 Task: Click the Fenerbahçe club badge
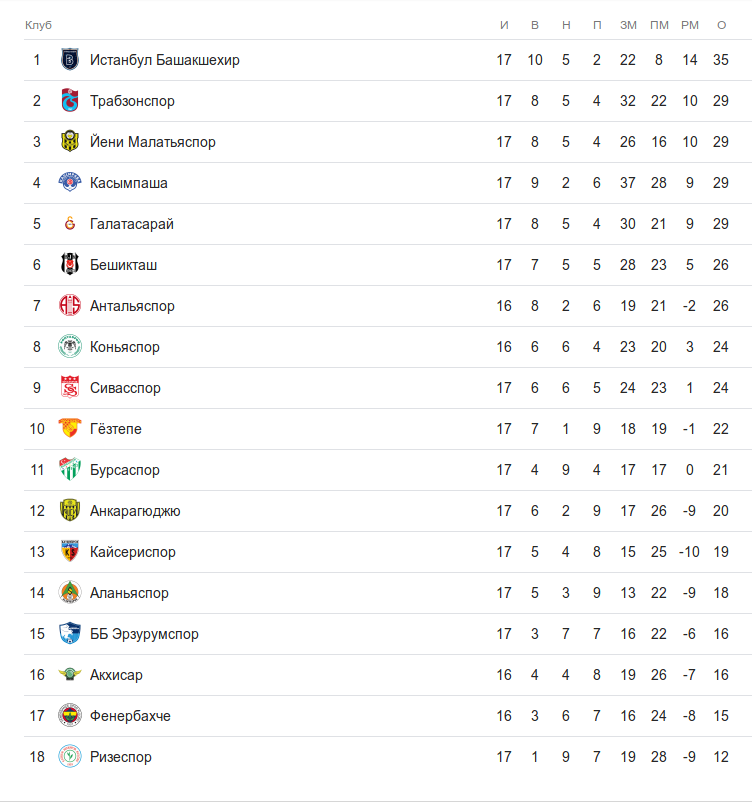click(70, 716)
